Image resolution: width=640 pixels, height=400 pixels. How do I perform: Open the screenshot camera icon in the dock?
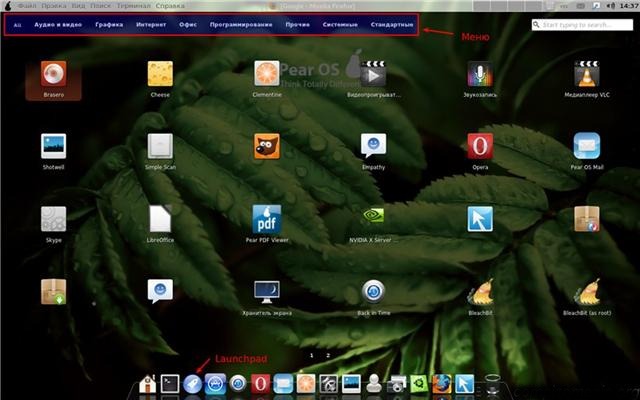(396, 384)
